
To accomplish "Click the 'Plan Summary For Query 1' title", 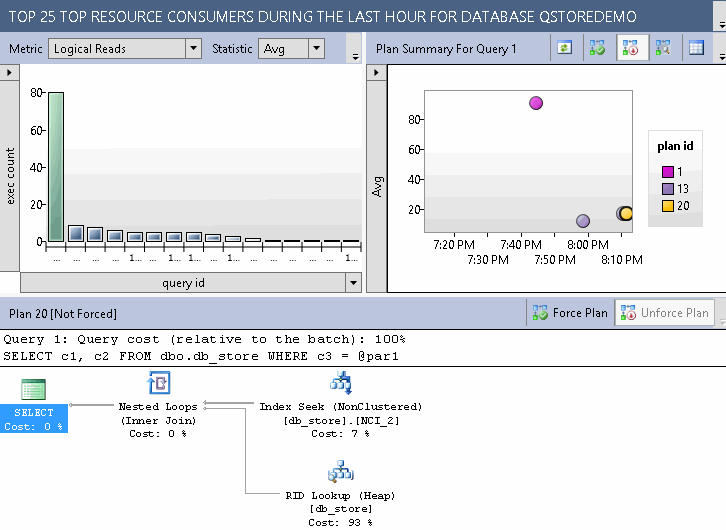I will coord(446,49).
